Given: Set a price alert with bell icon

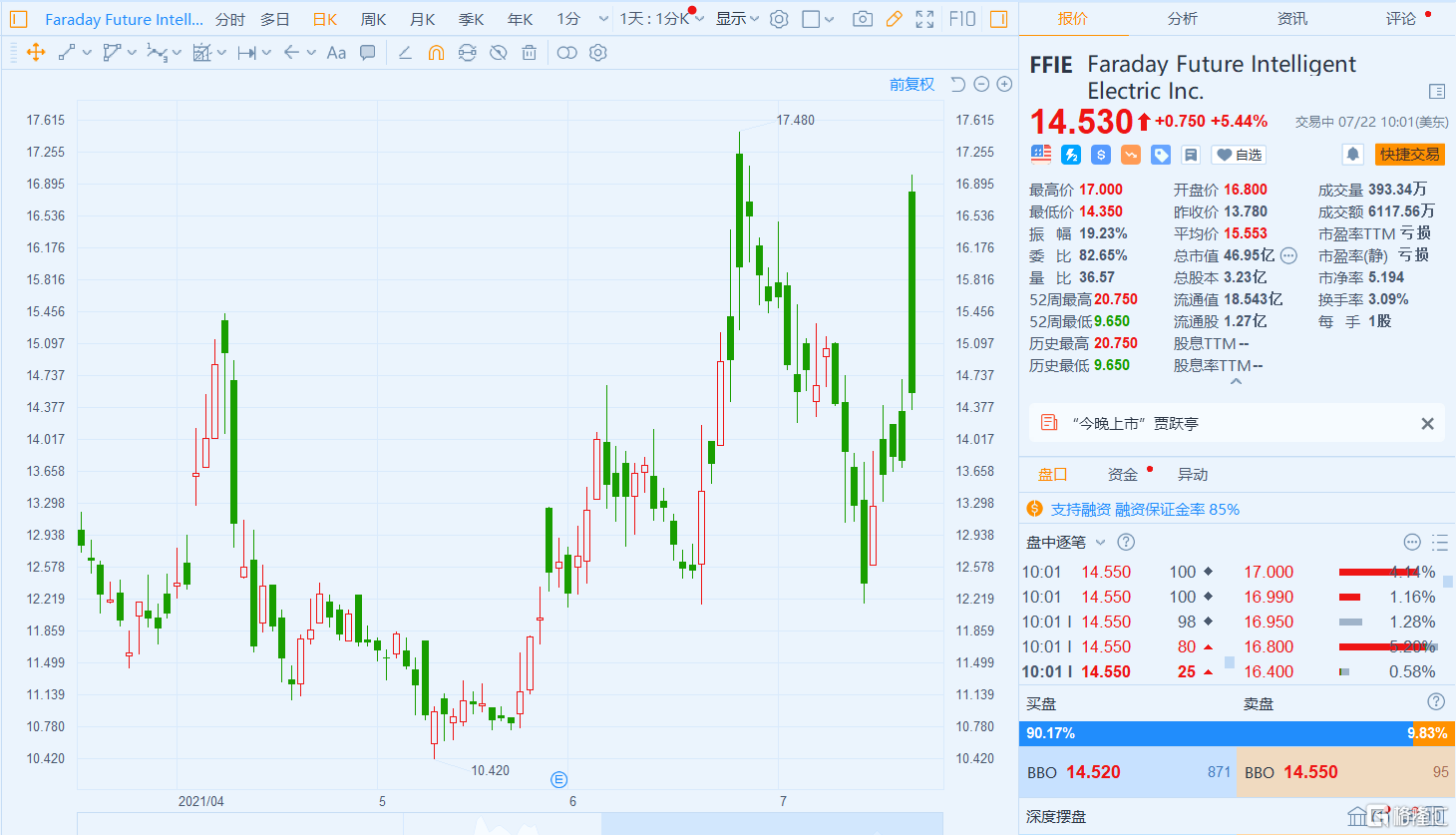Looking at the screenshot, I should pyautogui.click(x=1353, y=155).
